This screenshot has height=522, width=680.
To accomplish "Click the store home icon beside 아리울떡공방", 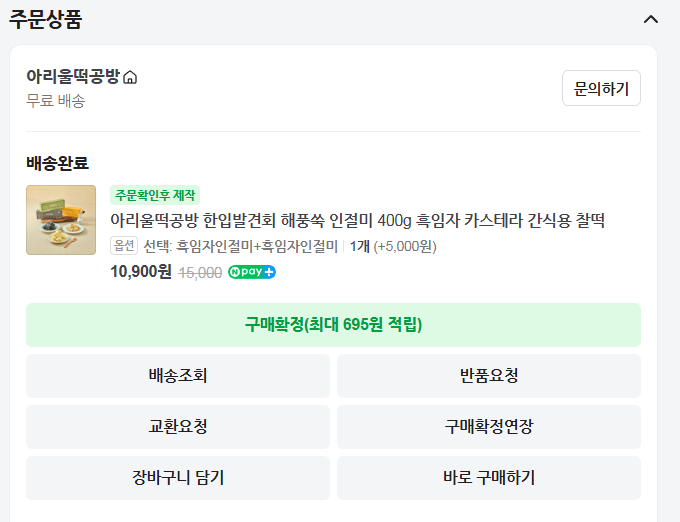I will [x=130, y=77].
